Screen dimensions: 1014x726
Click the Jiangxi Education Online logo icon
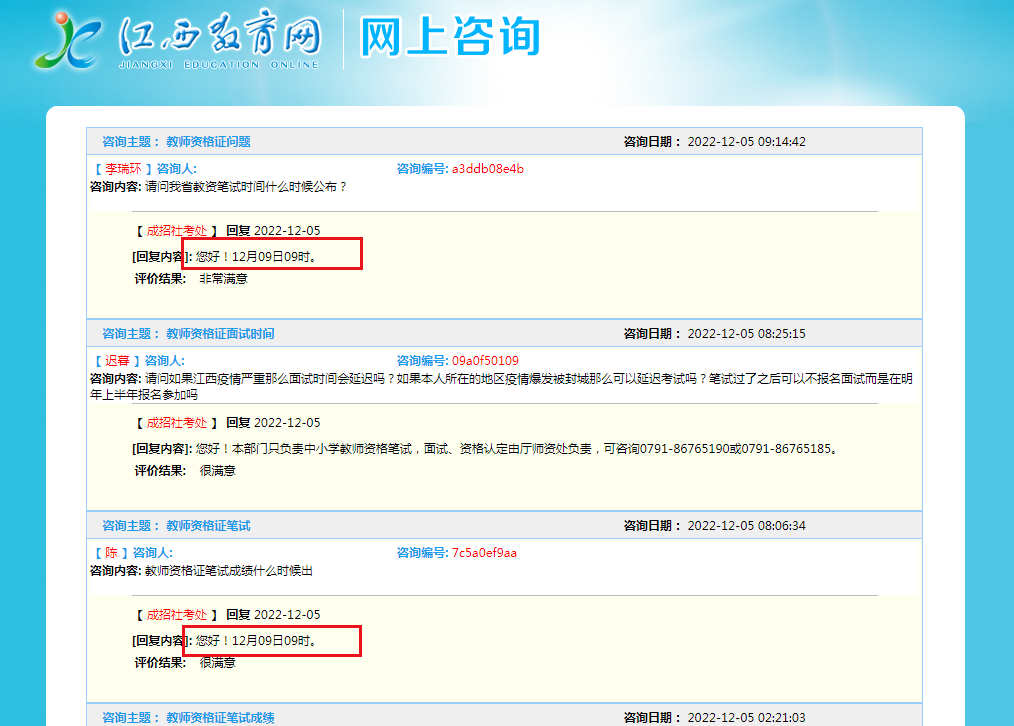click(x=65, y=40)
